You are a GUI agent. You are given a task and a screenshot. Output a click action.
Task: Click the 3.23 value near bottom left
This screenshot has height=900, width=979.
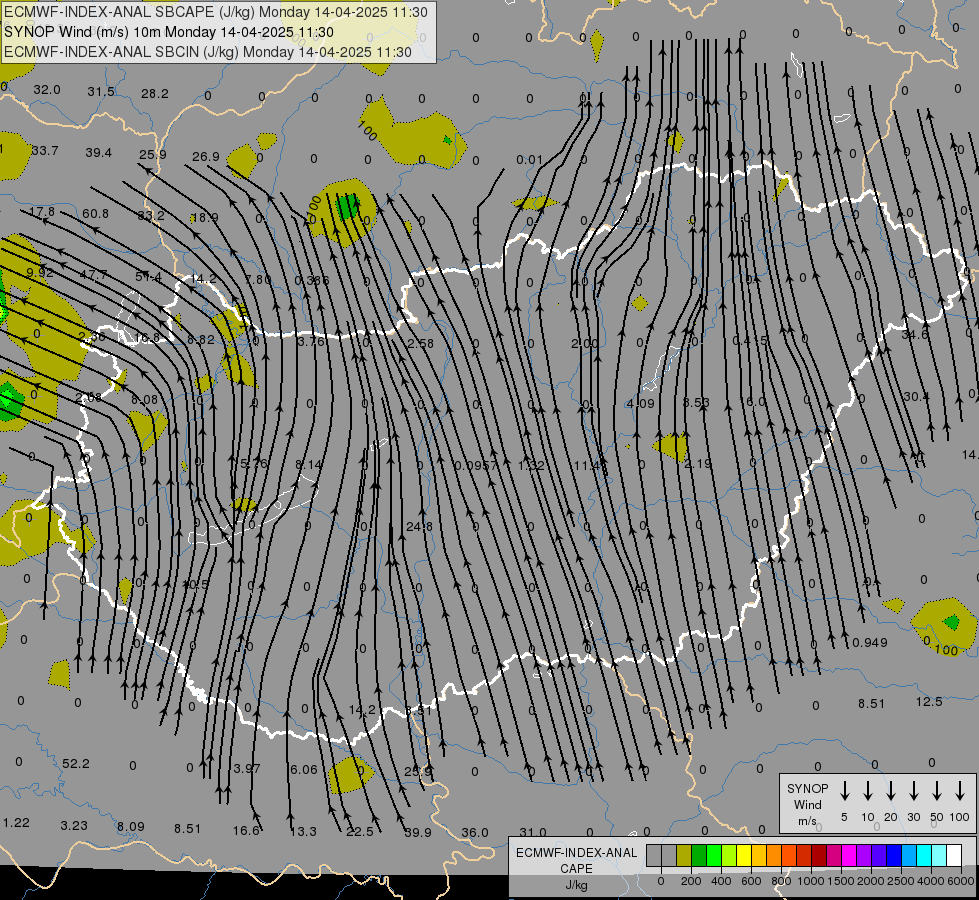(74, 826)
